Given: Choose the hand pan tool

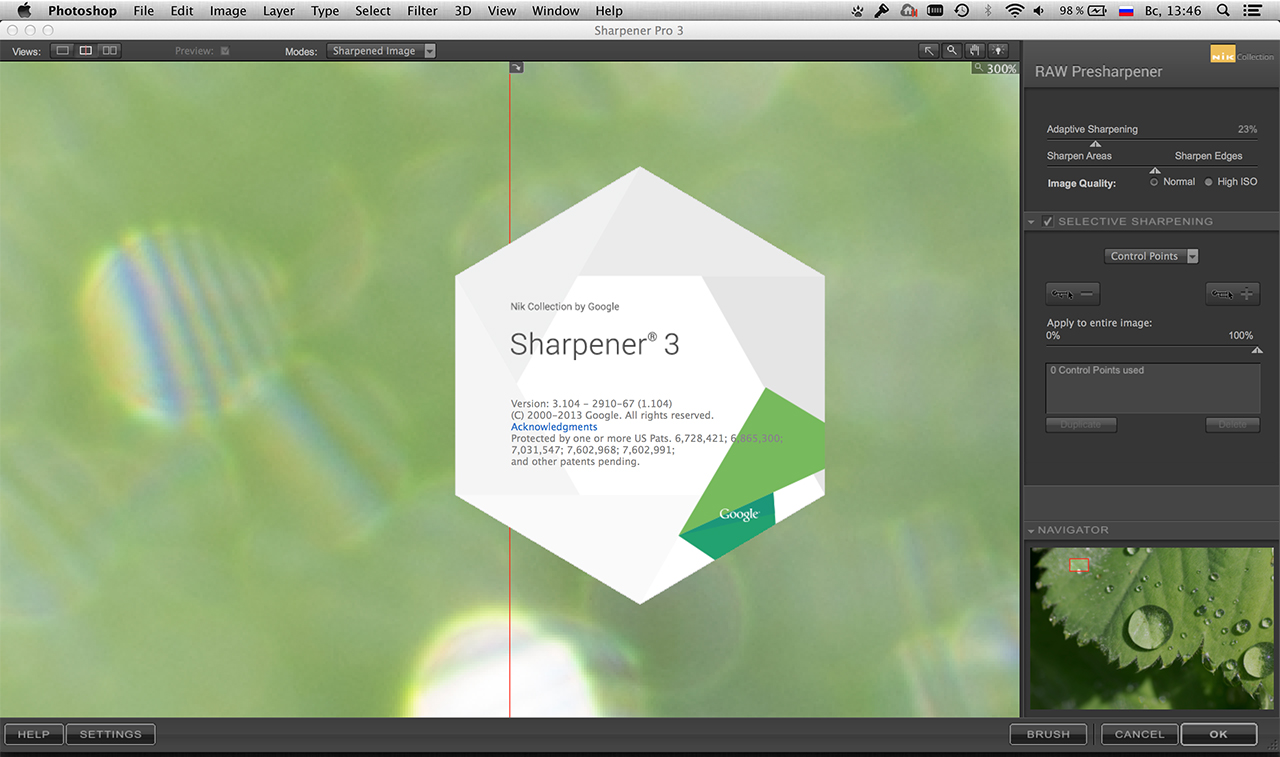Looking at the screenshot, I should pos(973,51).
